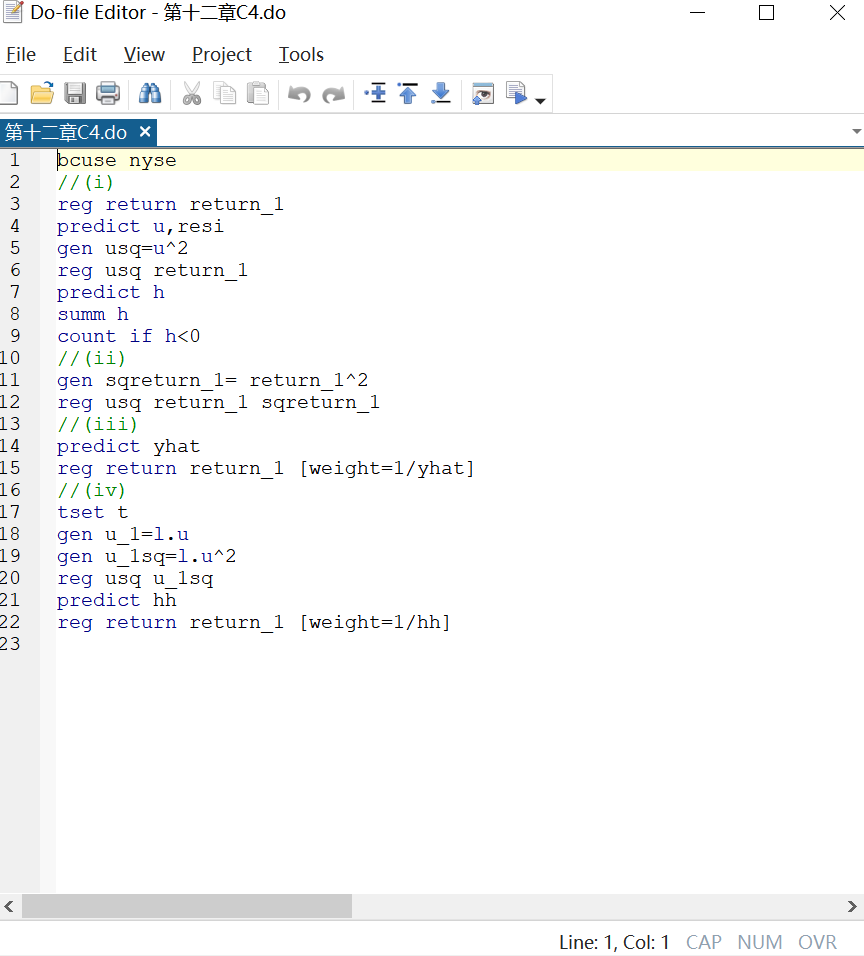This screenshot has width=864, height=956.
Task: Open the Project menu
Action: point(221,55)
